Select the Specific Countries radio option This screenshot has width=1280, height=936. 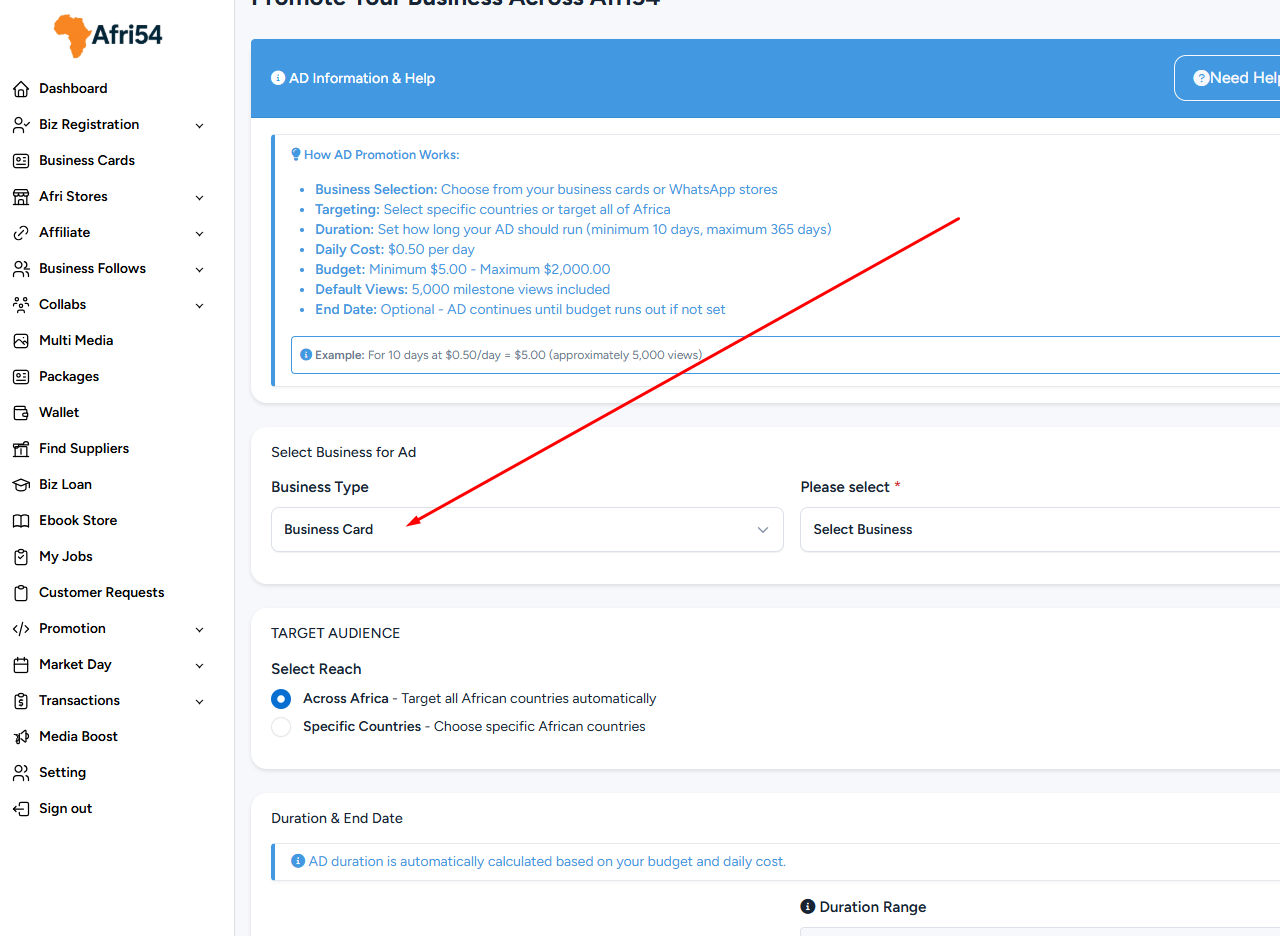tap(281, 727)
